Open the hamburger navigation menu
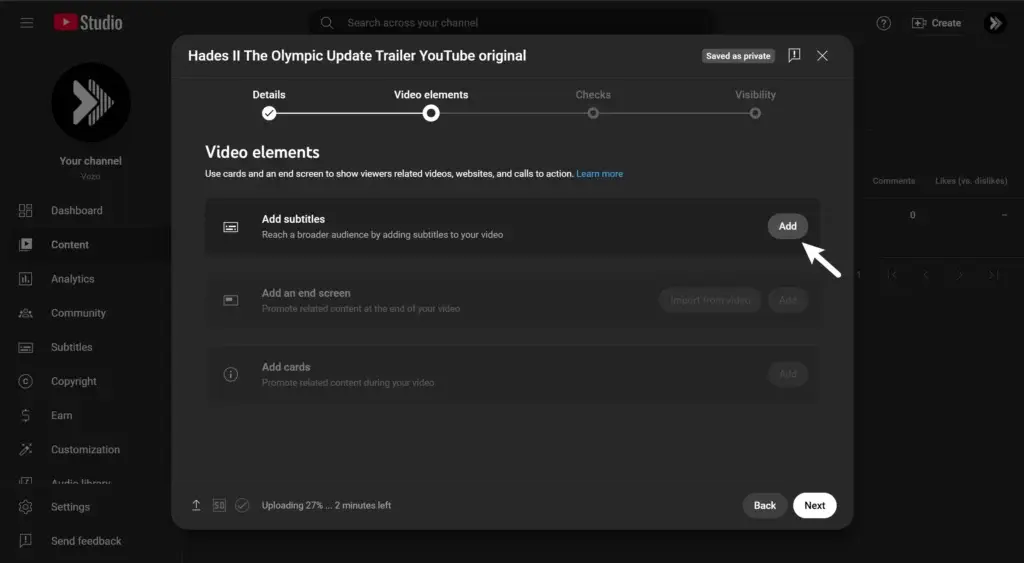 point(26,23)
